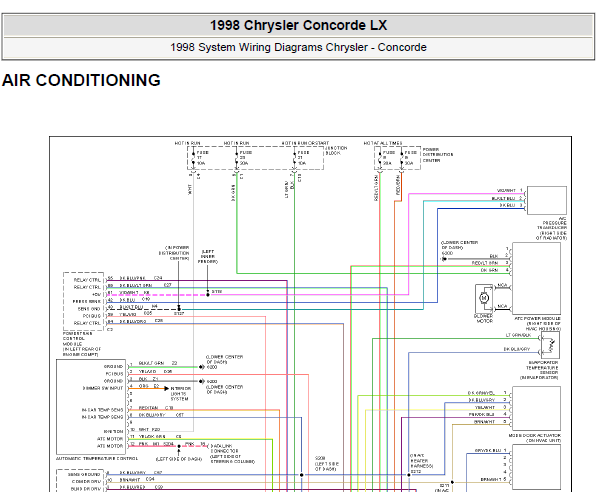Viewport: 599px width, 492px height.
Task: Click the AIR CONDITIONING heading
Action: 81,80
